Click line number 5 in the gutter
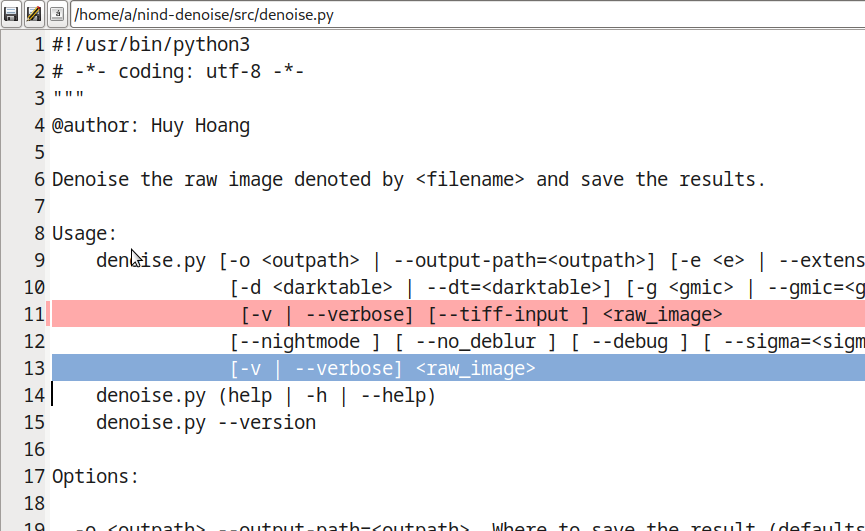 click(x=39, y=153)
